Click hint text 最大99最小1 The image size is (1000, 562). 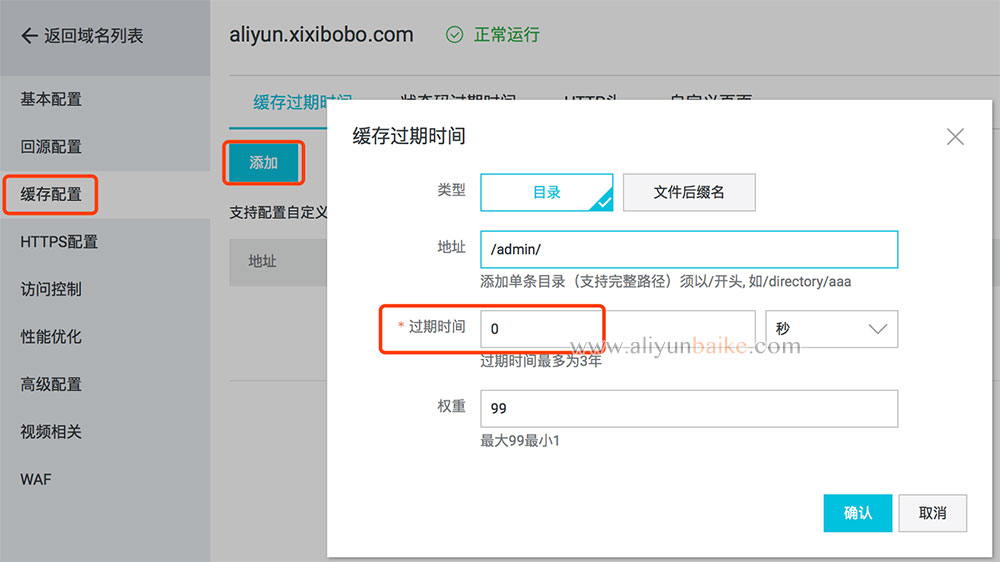520,441
